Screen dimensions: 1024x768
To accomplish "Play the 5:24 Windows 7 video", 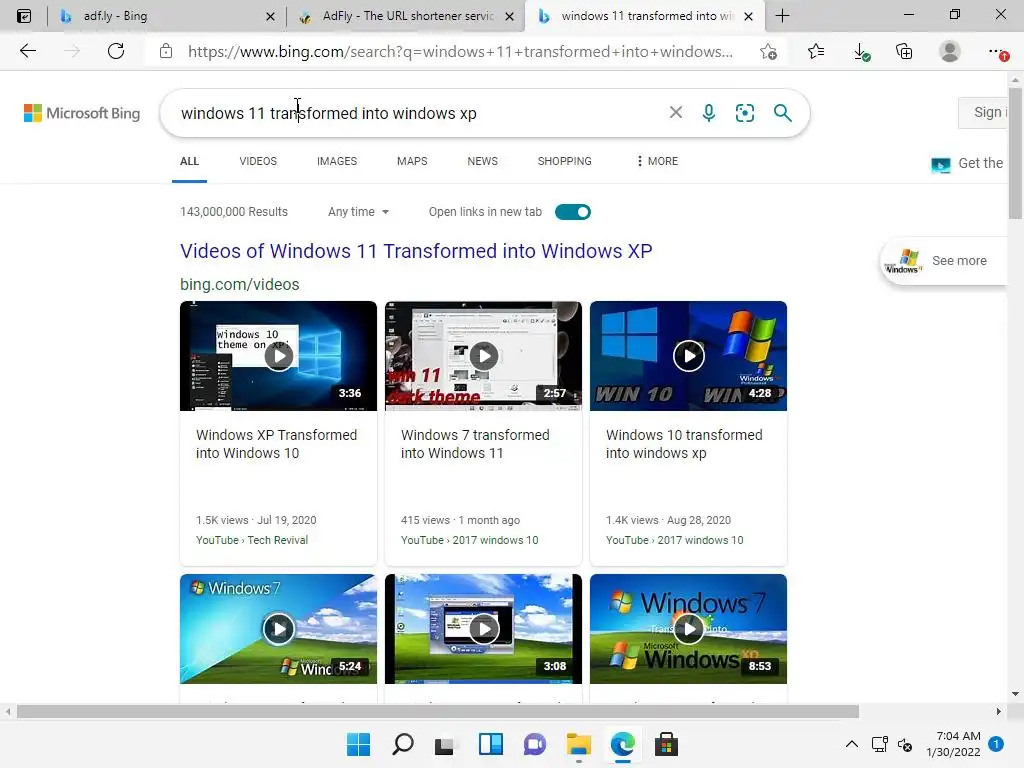I will point(278,629).
